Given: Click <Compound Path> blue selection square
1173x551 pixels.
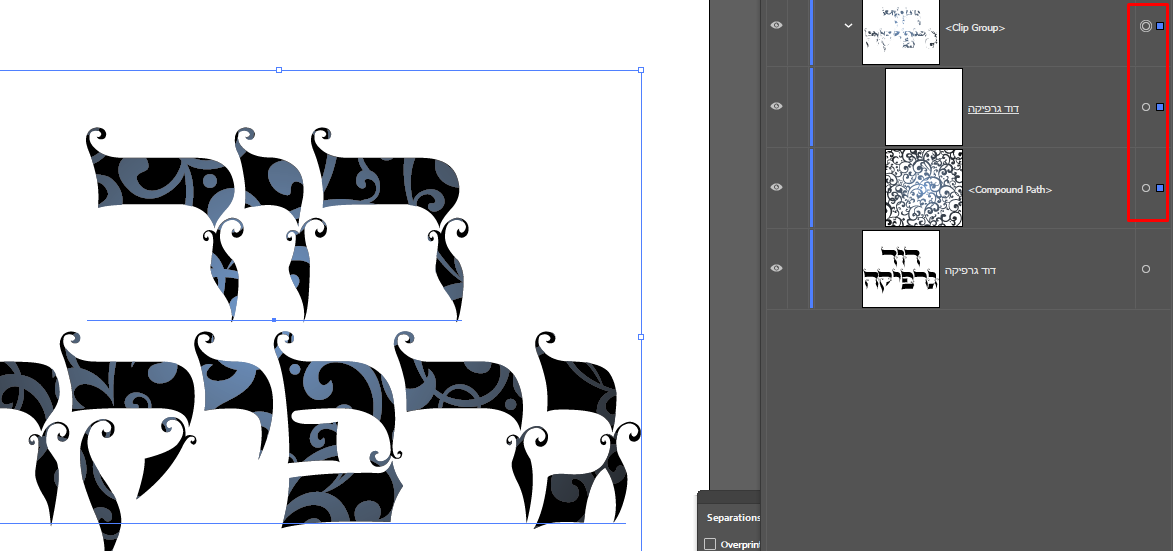Looking at the screenshot, I should pos(1160,188).
